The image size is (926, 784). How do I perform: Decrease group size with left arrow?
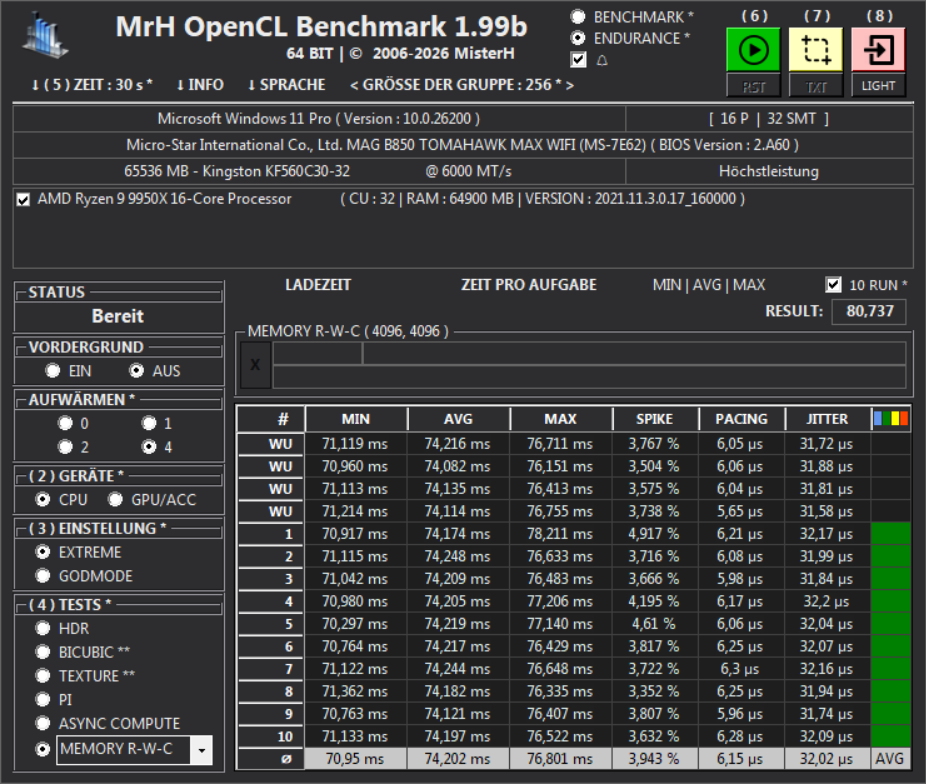point(354,85)
